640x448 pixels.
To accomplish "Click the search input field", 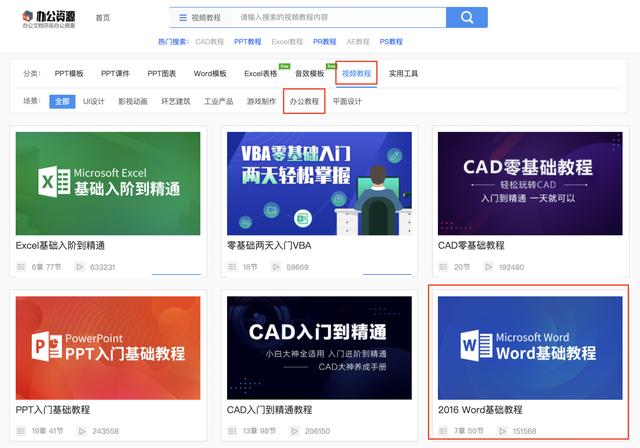I will [338, 18].
